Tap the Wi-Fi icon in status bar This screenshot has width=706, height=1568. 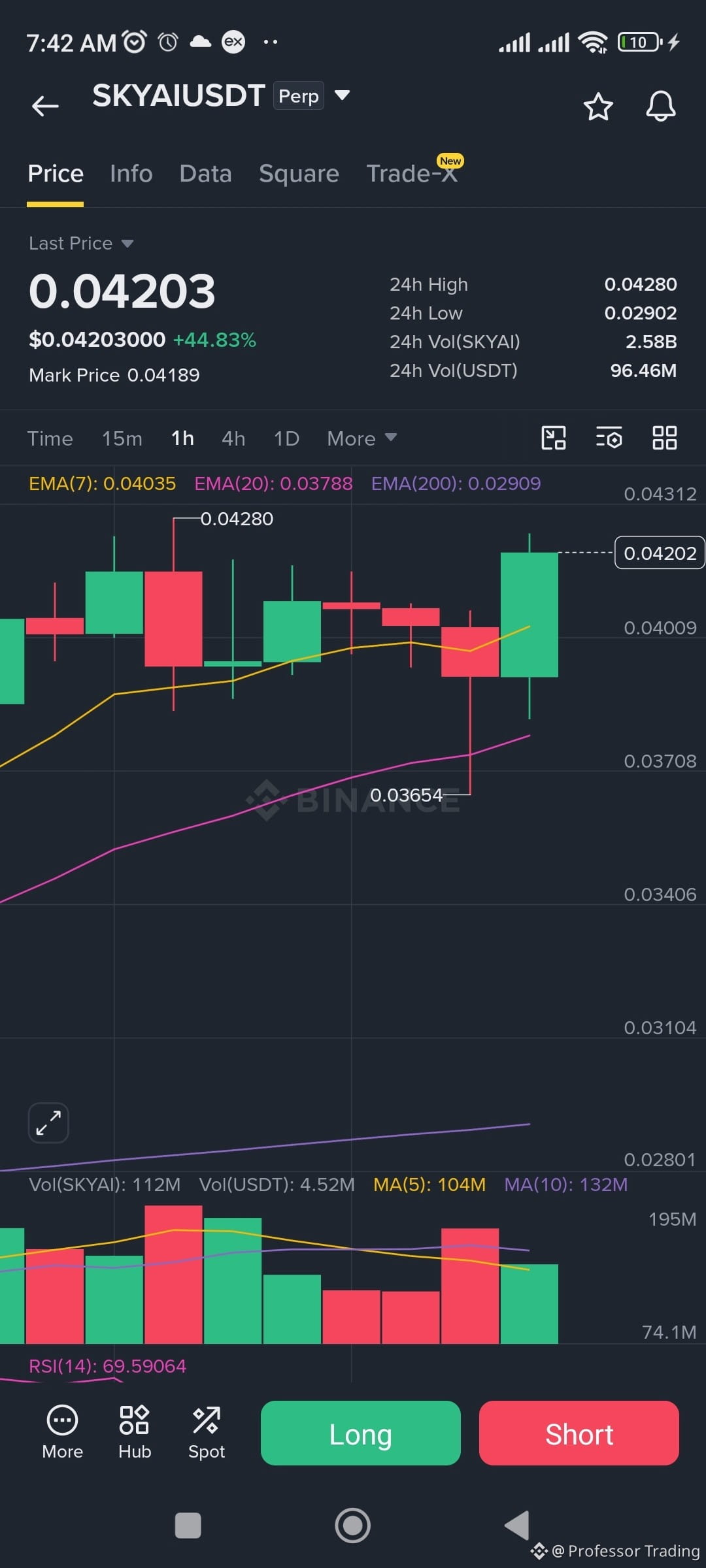click(x=592, y=42)
